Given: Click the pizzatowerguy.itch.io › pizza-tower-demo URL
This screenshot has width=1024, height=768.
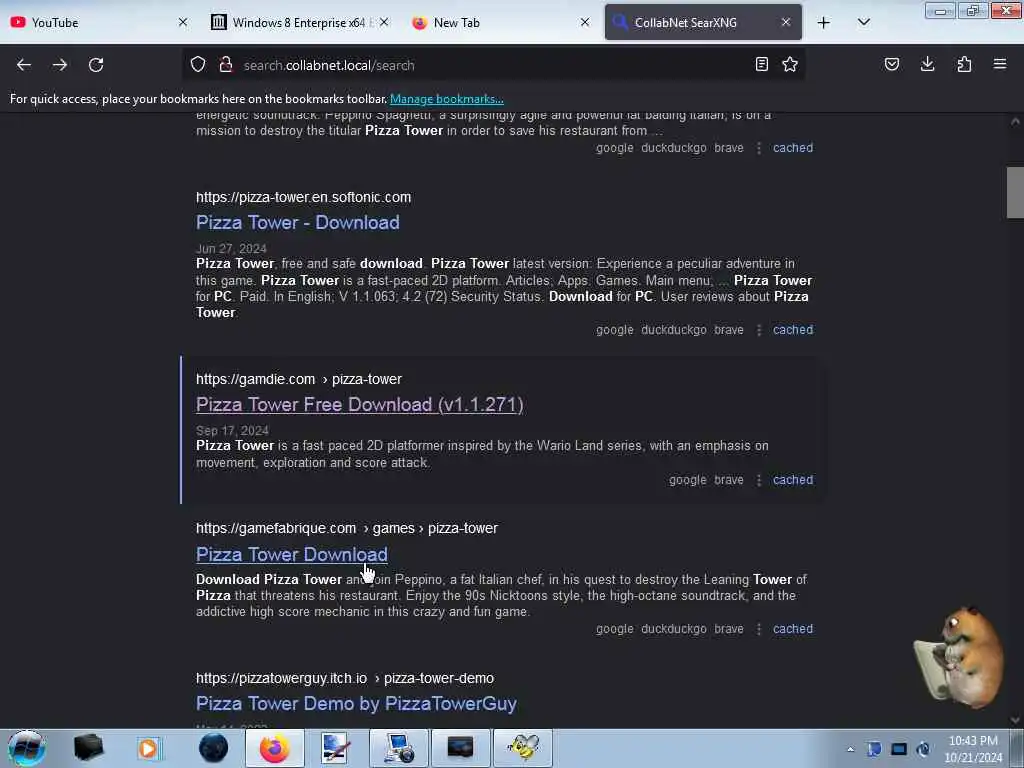Looking at the screenshot, I should (x=345, y=679).
